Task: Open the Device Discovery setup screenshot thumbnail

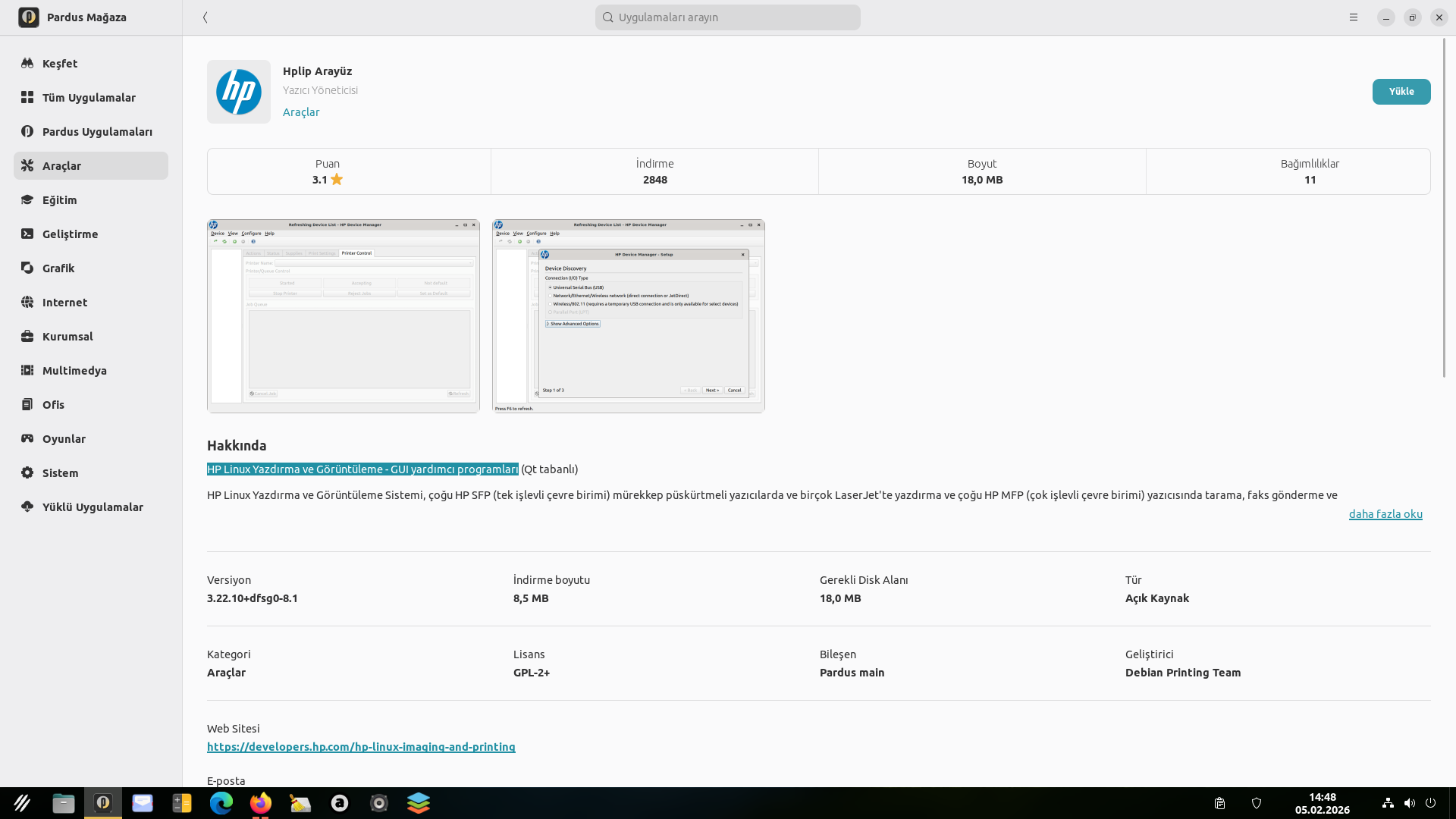Action: click(628, 316)
